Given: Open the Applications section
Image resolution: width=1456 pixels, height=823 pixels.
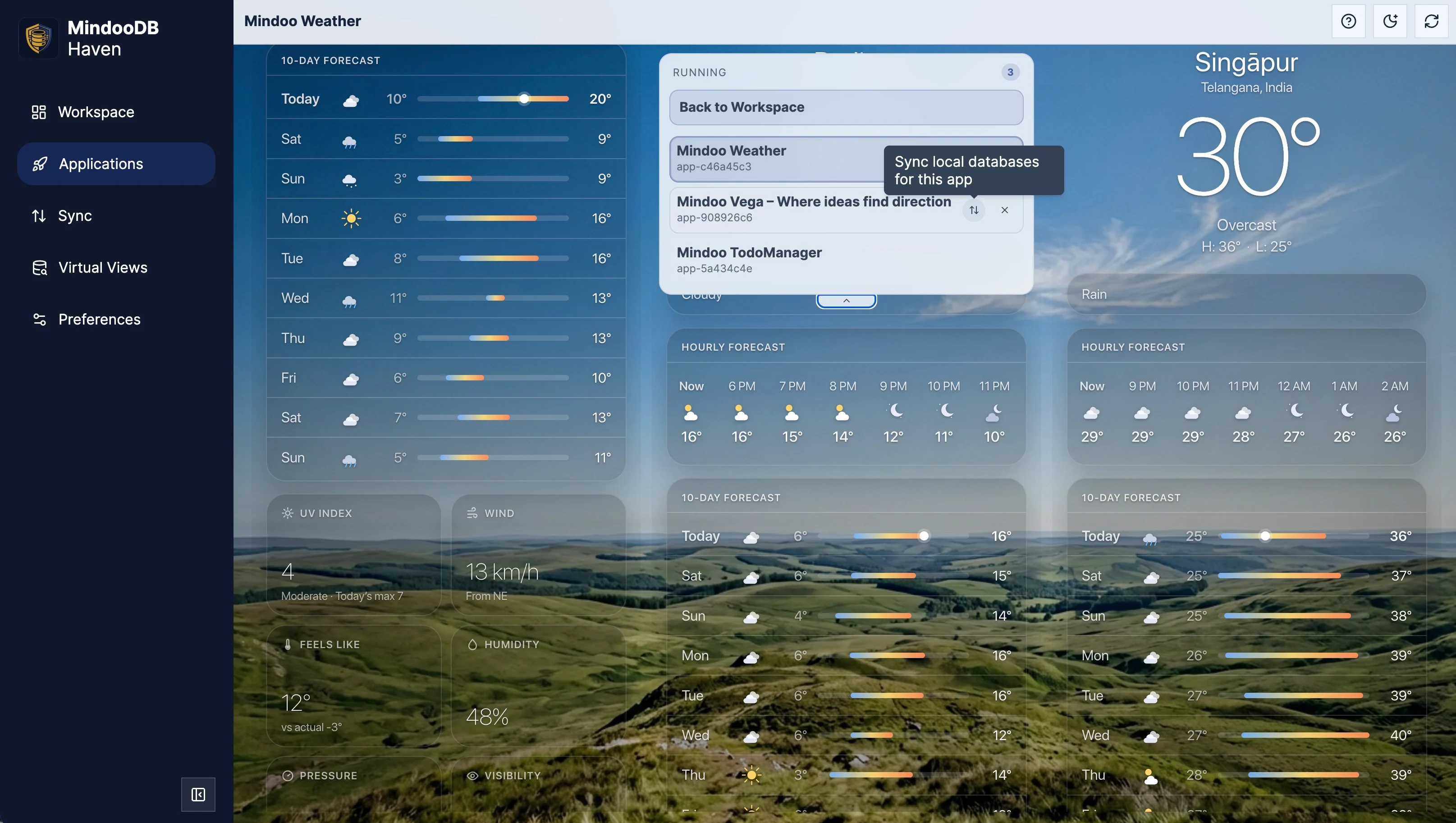Looking at the screenshot, I should tap(101, 164).
